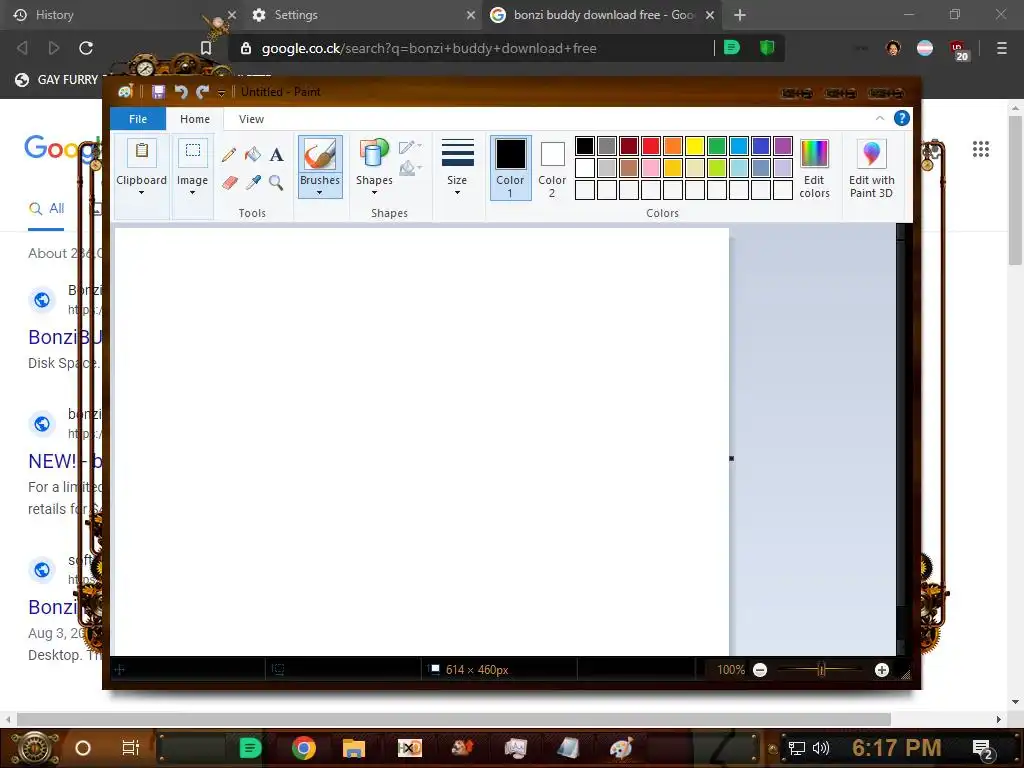Click the Paint application menu icon
Viewport: 1024px width, 768px height.
[x=125, y=91]
